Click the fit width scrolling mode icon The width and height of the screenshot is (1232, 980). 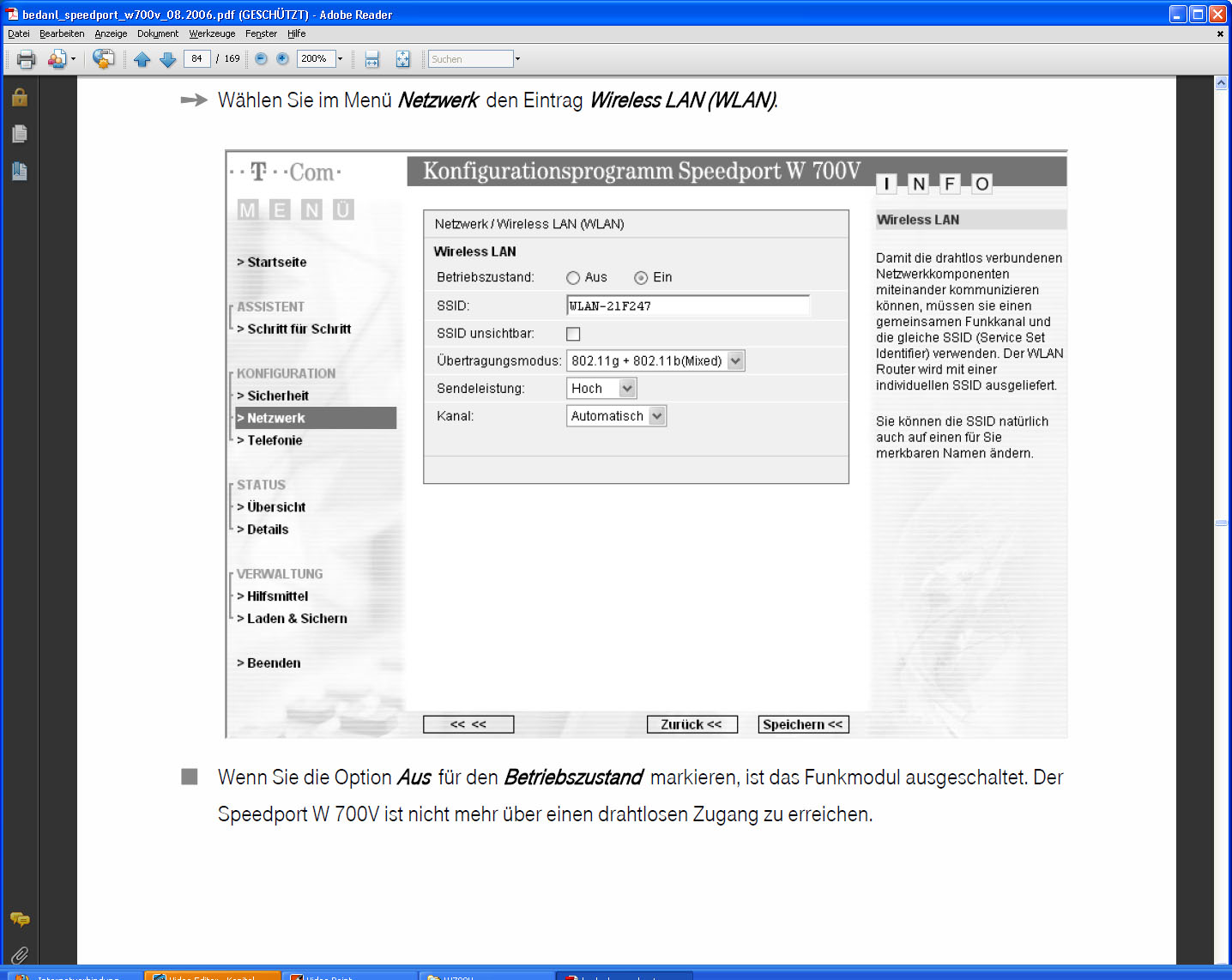click(x=371, y=59)
